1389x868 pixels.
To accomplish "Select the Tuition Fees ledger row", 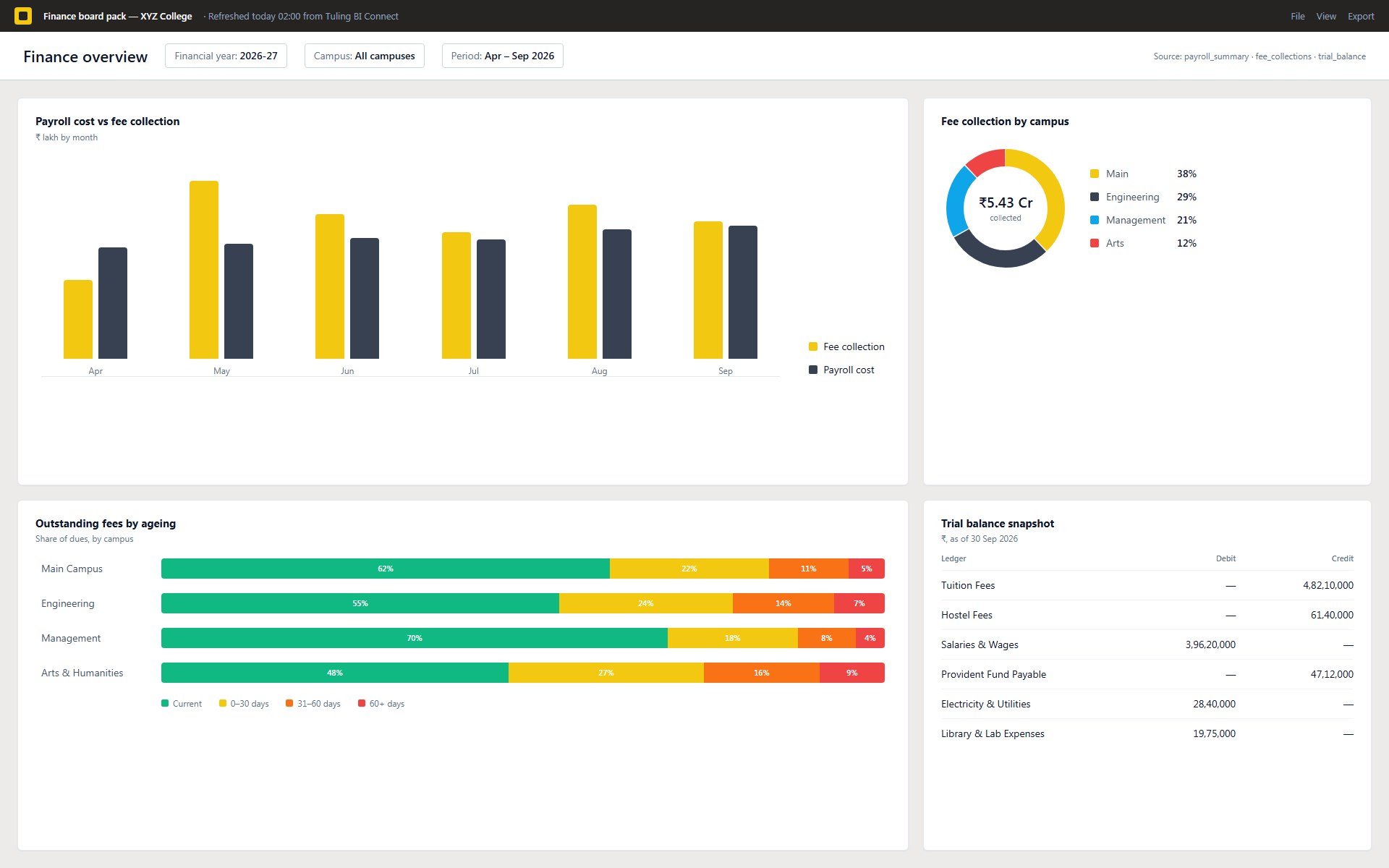I will [1147, 585].
